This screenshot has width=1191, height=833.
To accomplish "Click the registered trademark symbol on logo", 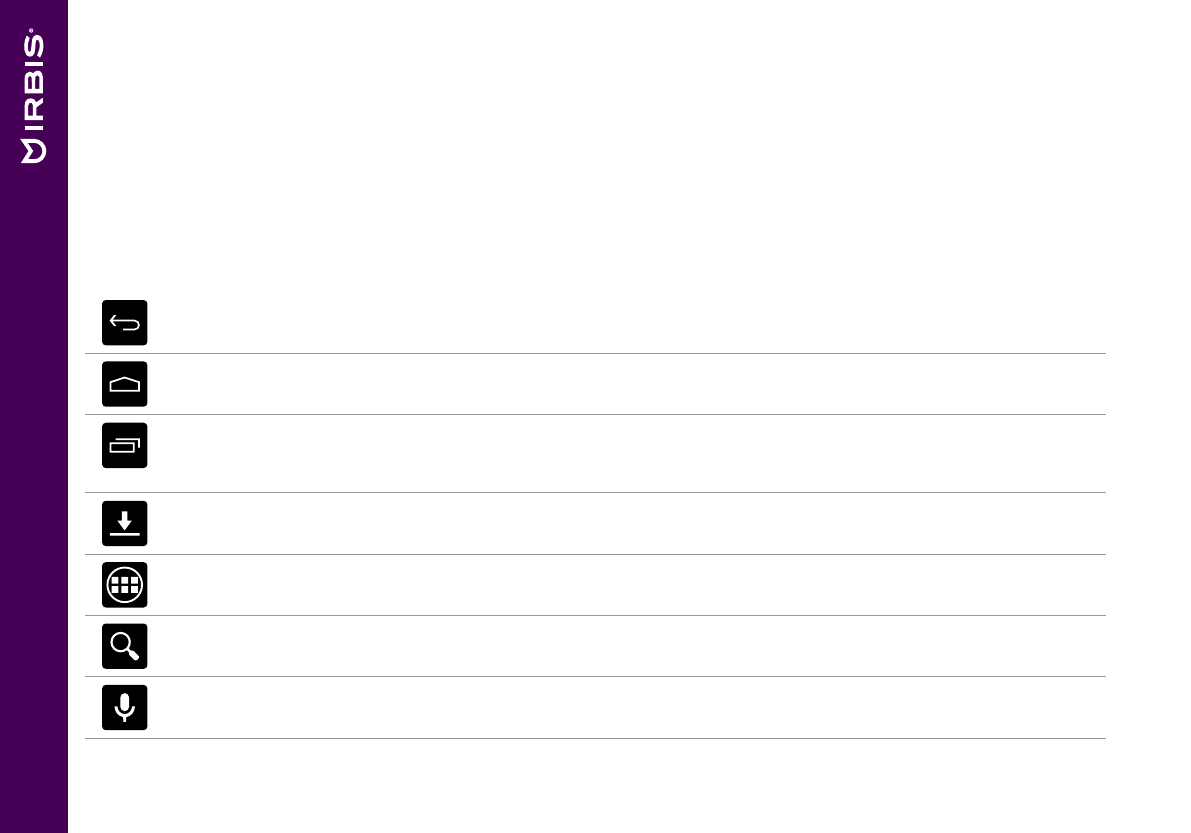I will point(31,31).
